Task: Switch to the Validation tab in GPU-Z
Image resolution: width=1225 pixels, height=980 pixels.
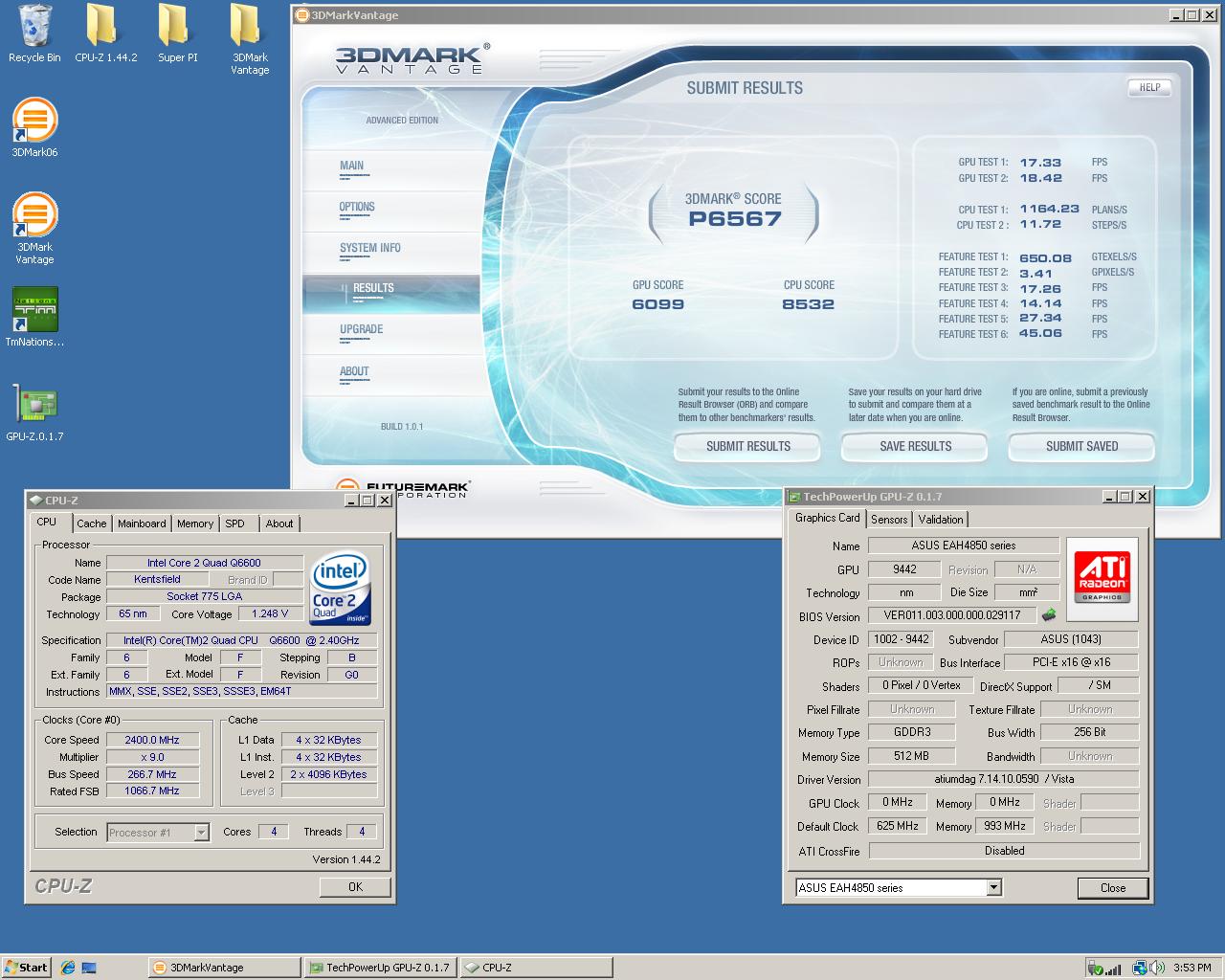Action: point(941,520)
